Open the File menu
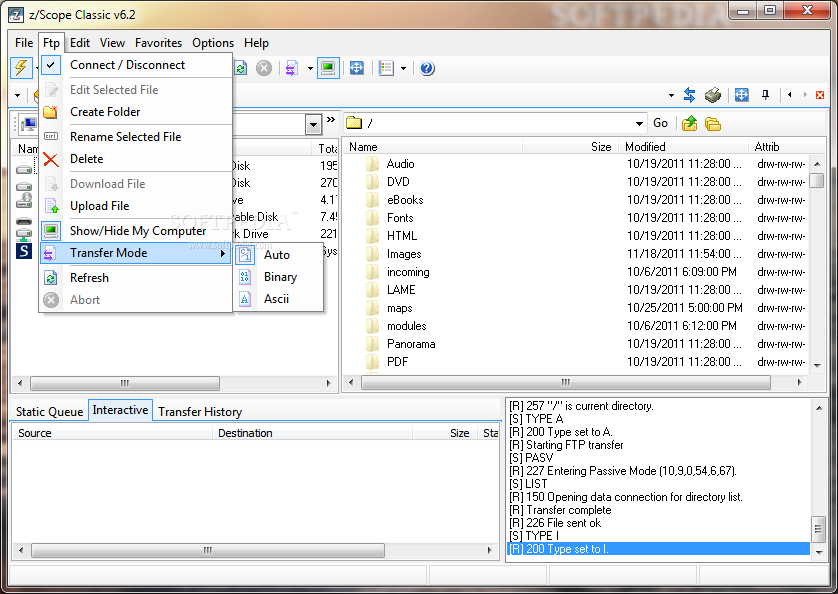The image size is (838, 594). click(24, 43)
